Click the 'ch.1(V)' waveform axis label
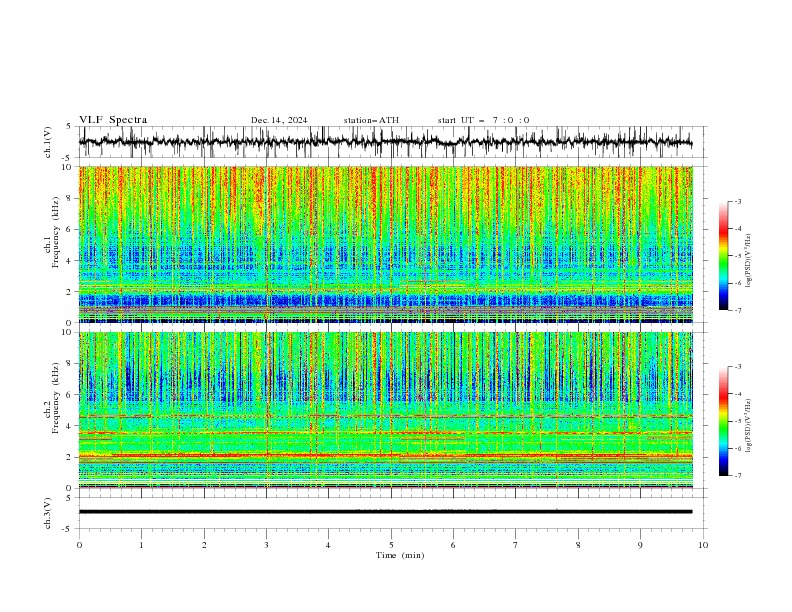The image size is (792, 612). click(48, 142)
